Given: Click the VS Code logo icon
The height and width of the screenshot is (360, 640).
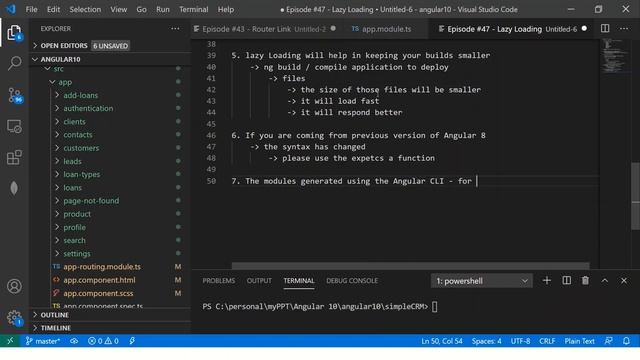Looking at the screenshot, I should click(11, 9).
